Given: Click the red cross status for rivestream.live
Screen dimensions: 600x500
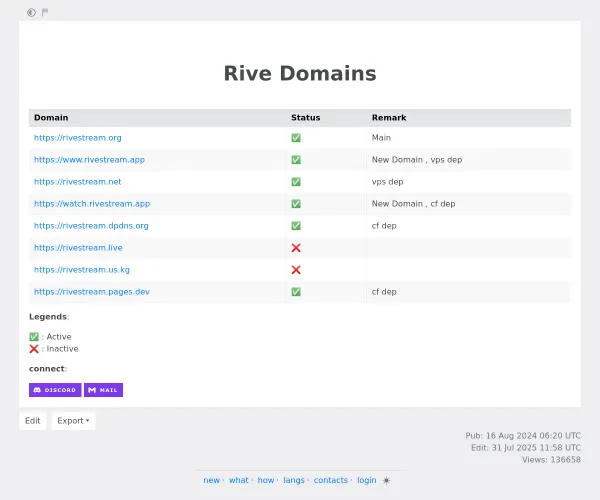Looking at the screenshot, I should [x=296, y=248].
